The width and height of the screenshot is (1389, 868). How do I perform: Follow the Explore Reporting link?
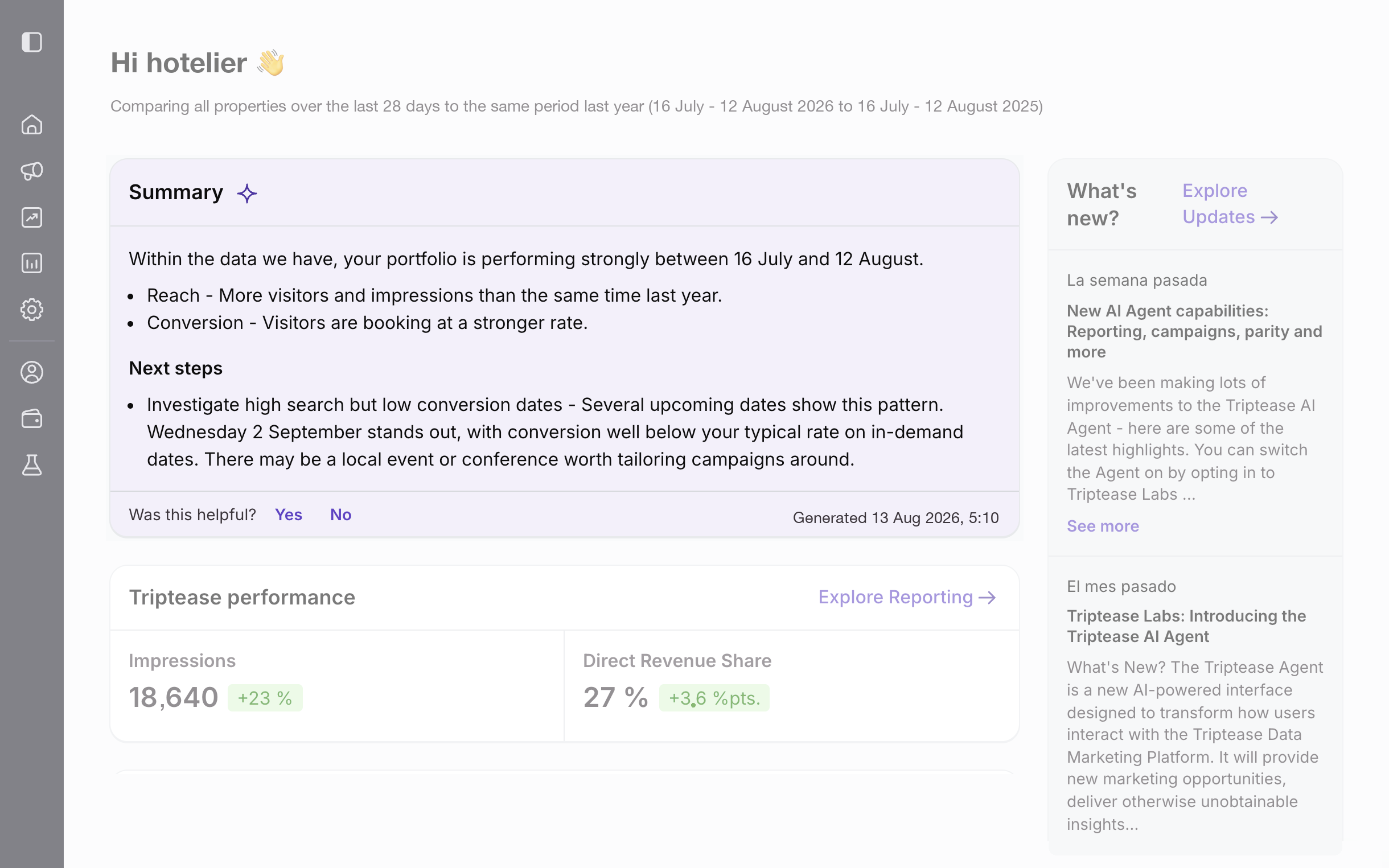pos(907,597)
